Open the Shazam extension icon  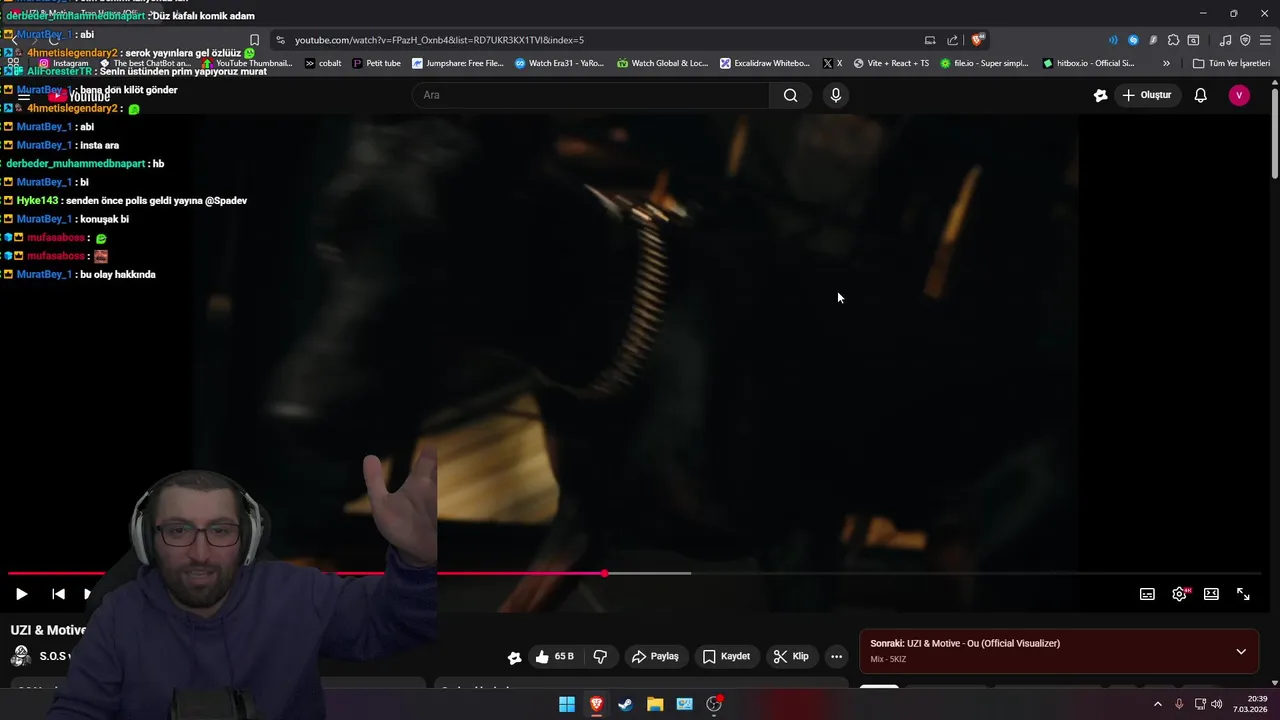tap(1133, 40)
